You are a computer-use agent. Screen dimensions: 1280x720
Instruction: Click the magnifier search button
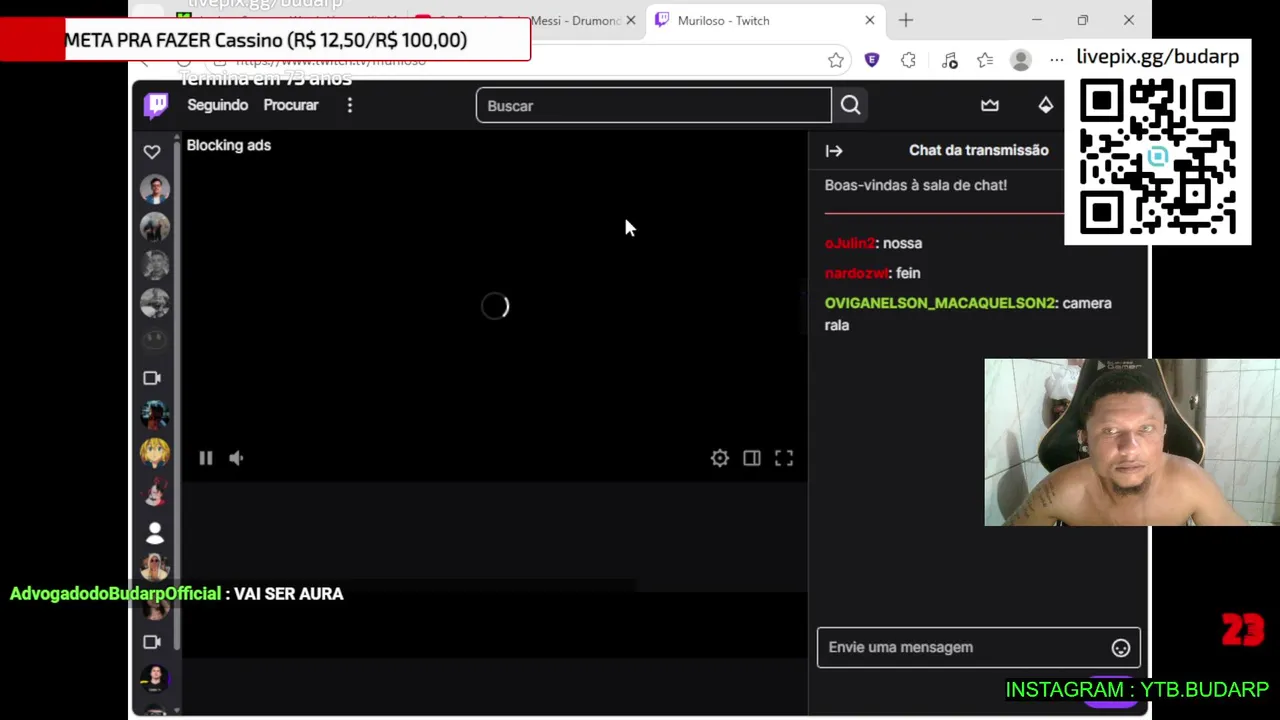point(850,105)
